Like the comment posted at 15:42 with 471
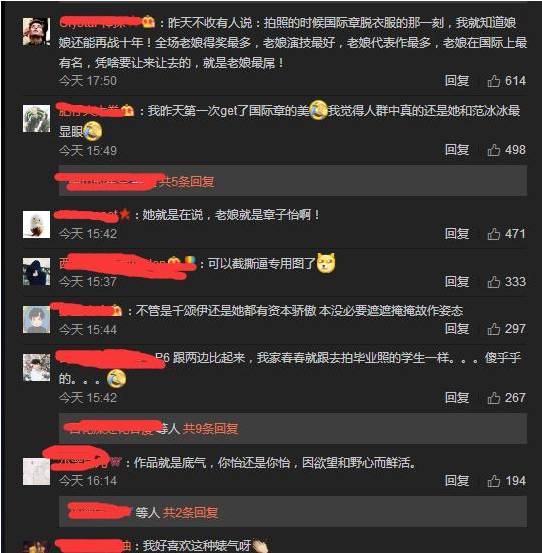 [x=494, y=234]
